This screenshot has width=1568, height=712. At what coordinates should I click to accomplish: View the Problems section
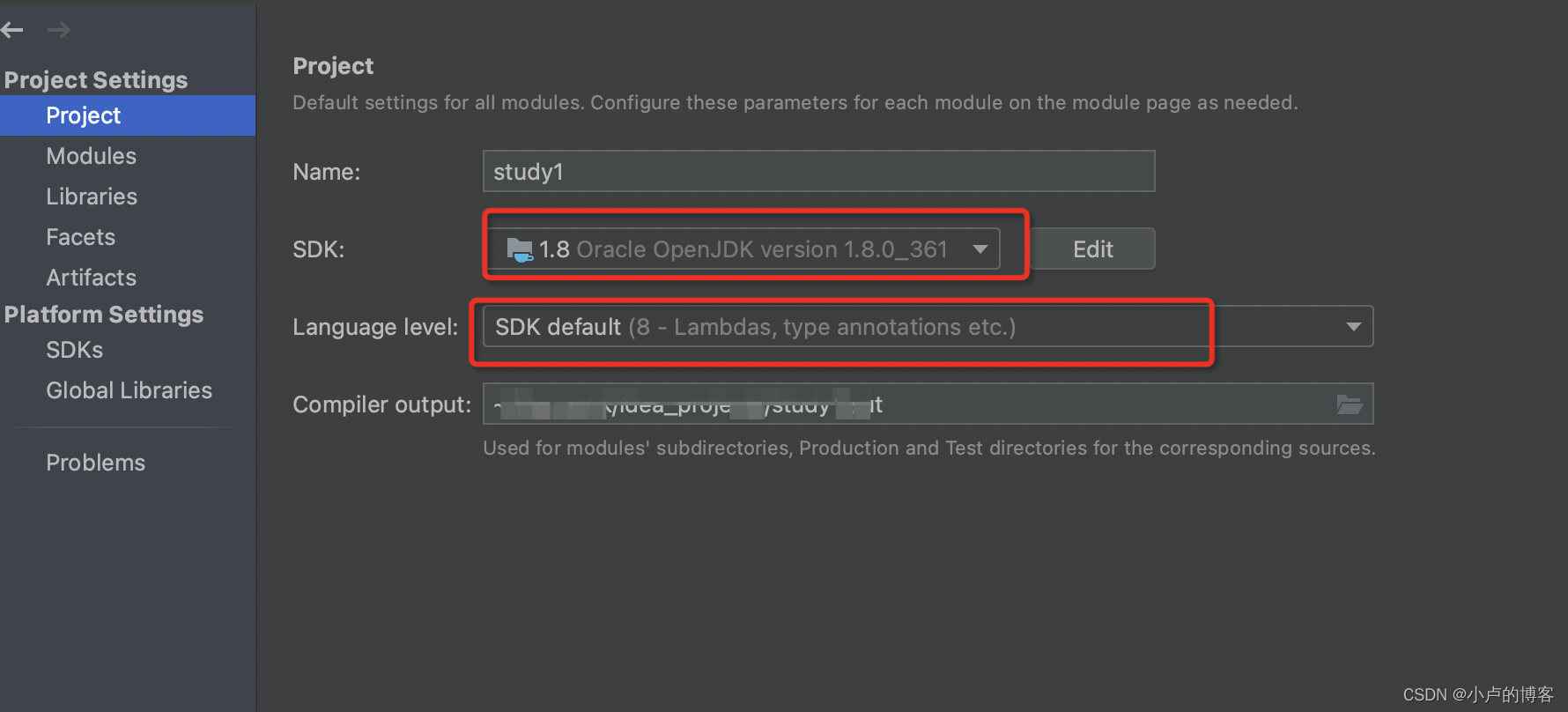coord(95,462)
